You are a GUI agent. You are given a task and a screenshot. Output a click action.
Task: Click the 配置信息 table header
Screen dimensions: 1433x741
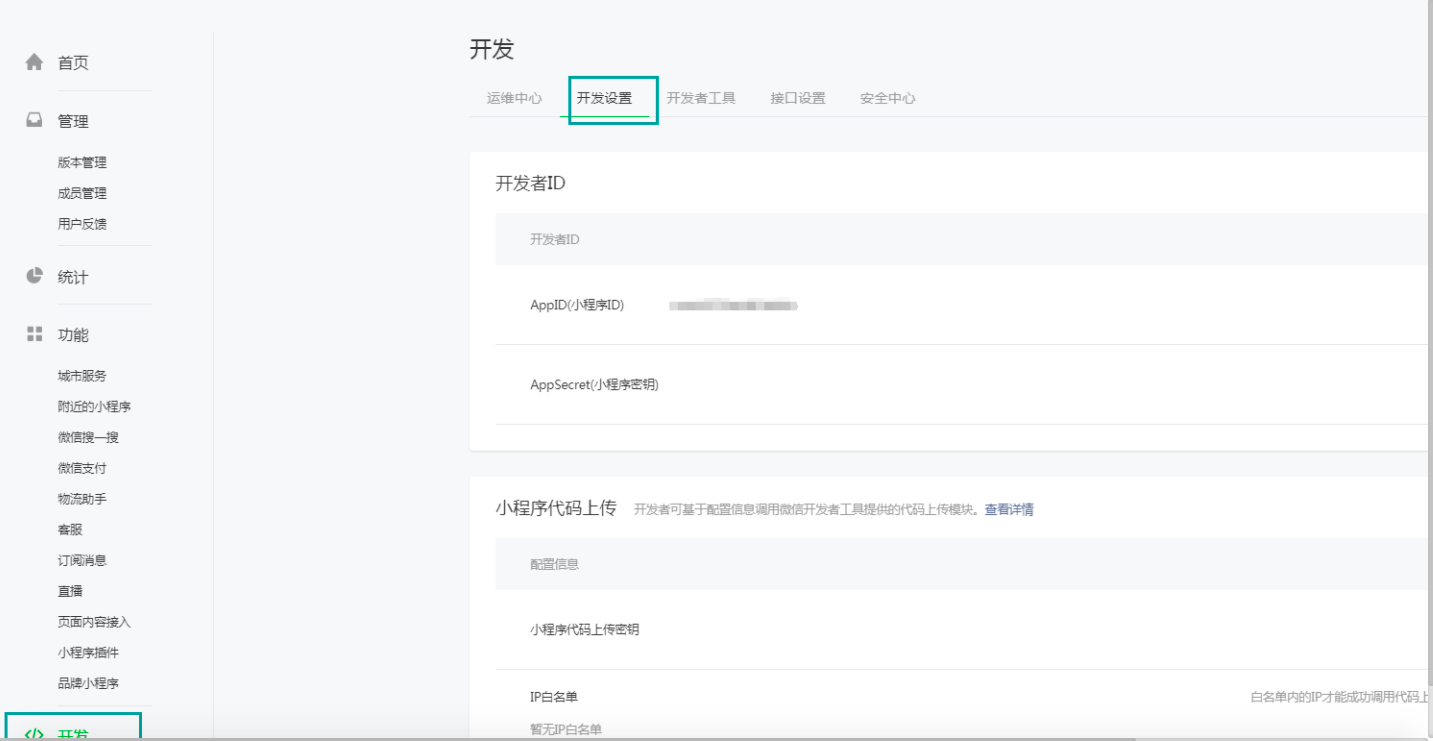(x=554, y=564)
